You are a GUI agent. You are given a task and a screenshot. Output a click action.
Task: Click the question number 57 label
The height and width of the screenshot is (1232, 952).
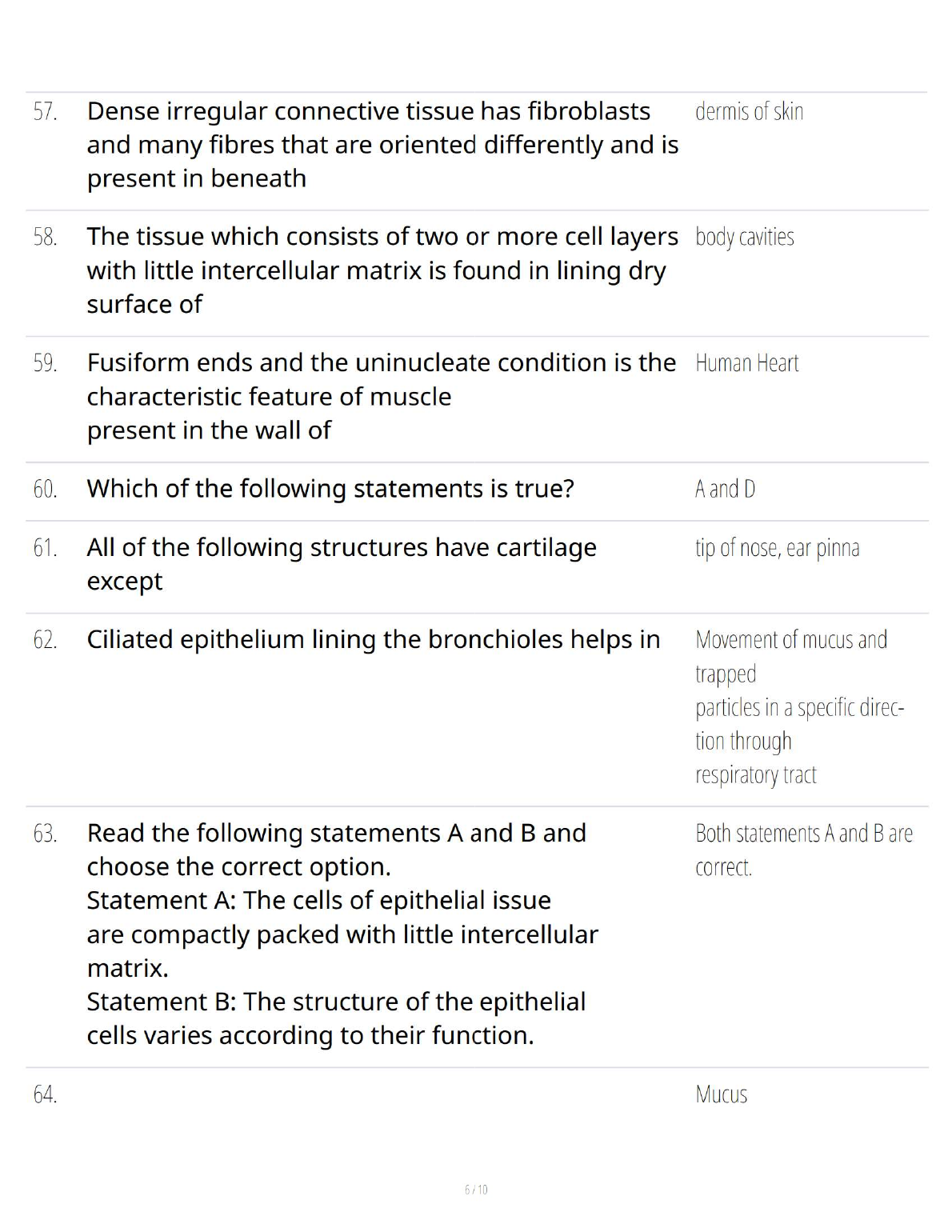pos(45,112)
